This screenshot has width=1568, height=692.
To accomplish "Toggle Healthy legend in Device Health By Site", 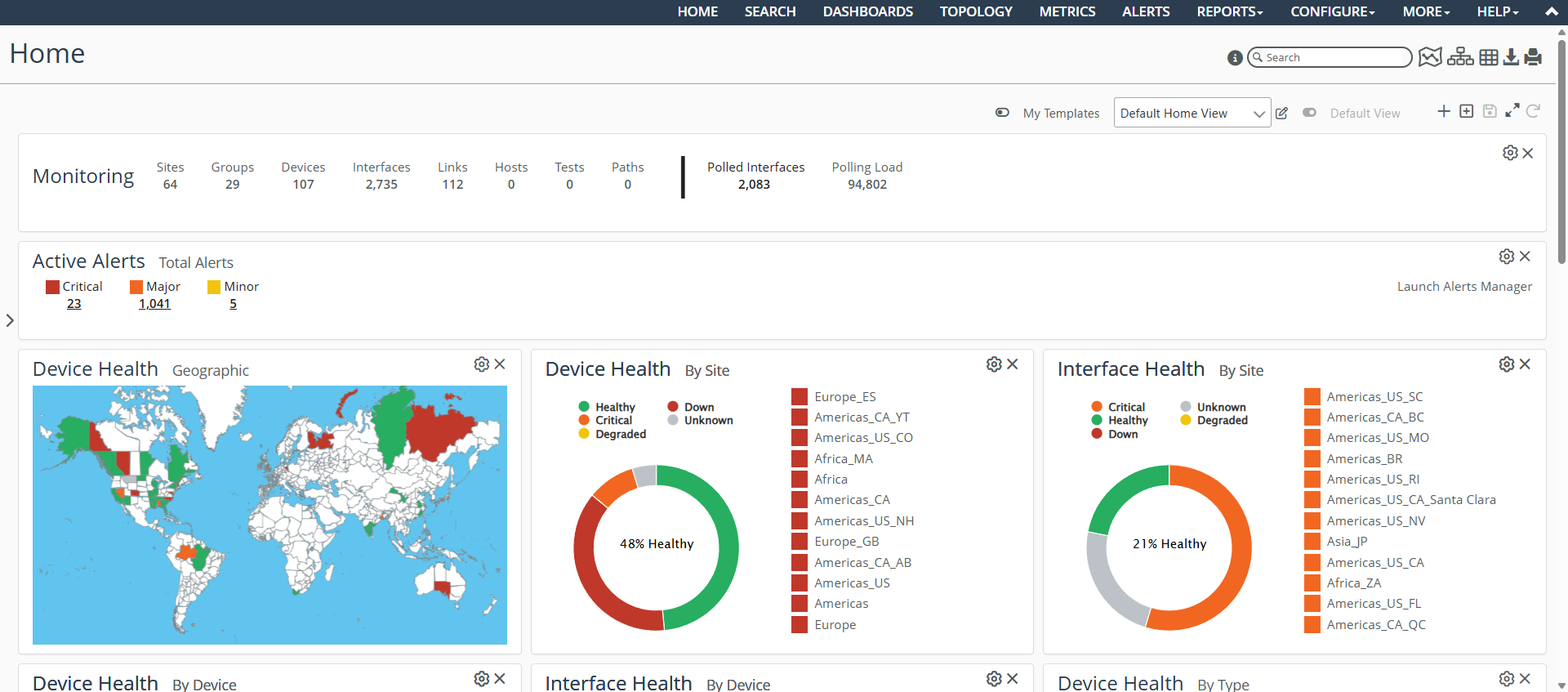I will [606, 407].
